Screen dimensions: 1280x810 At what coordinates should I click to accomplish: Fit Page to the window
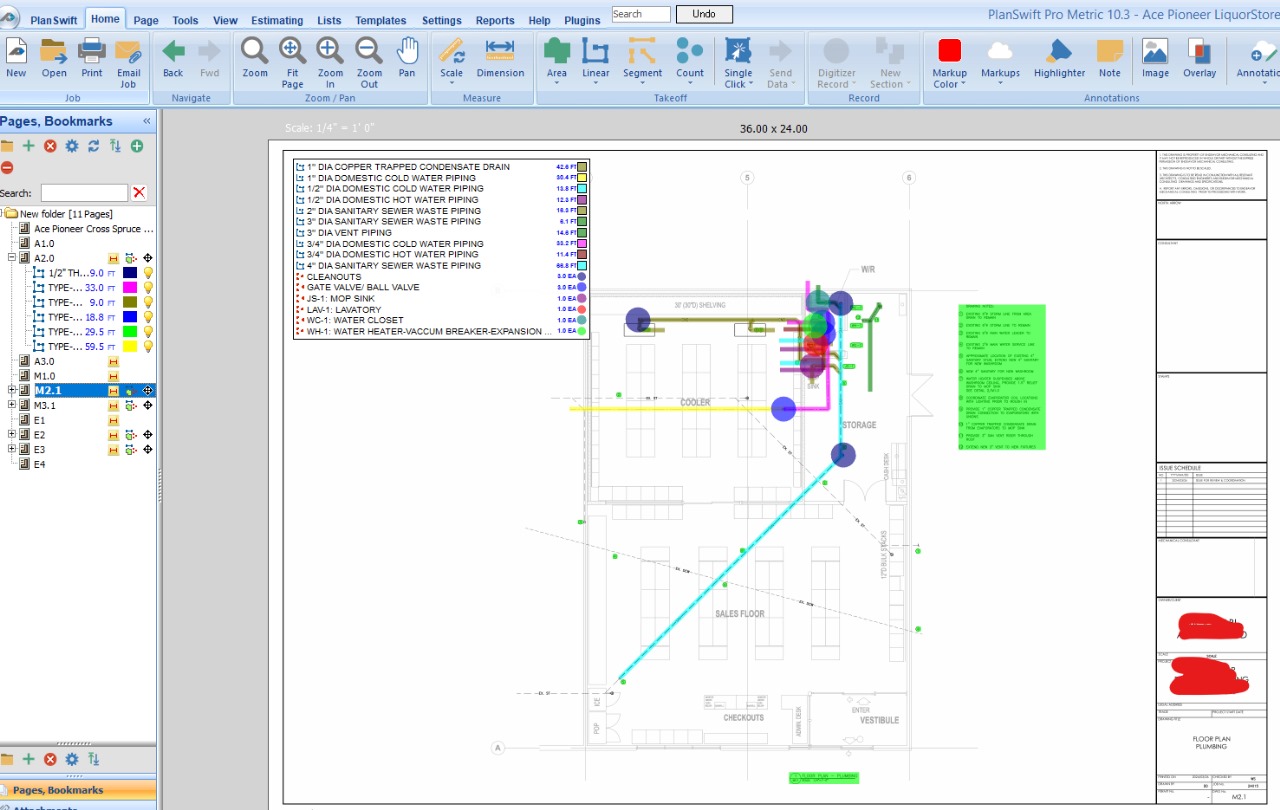[x=292, y=63]
